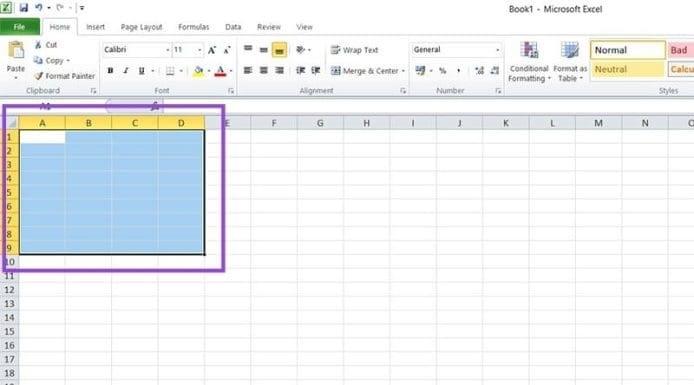Apply the Neutral cell style
This screenshot has height=385, width=694.
(628, 69)
